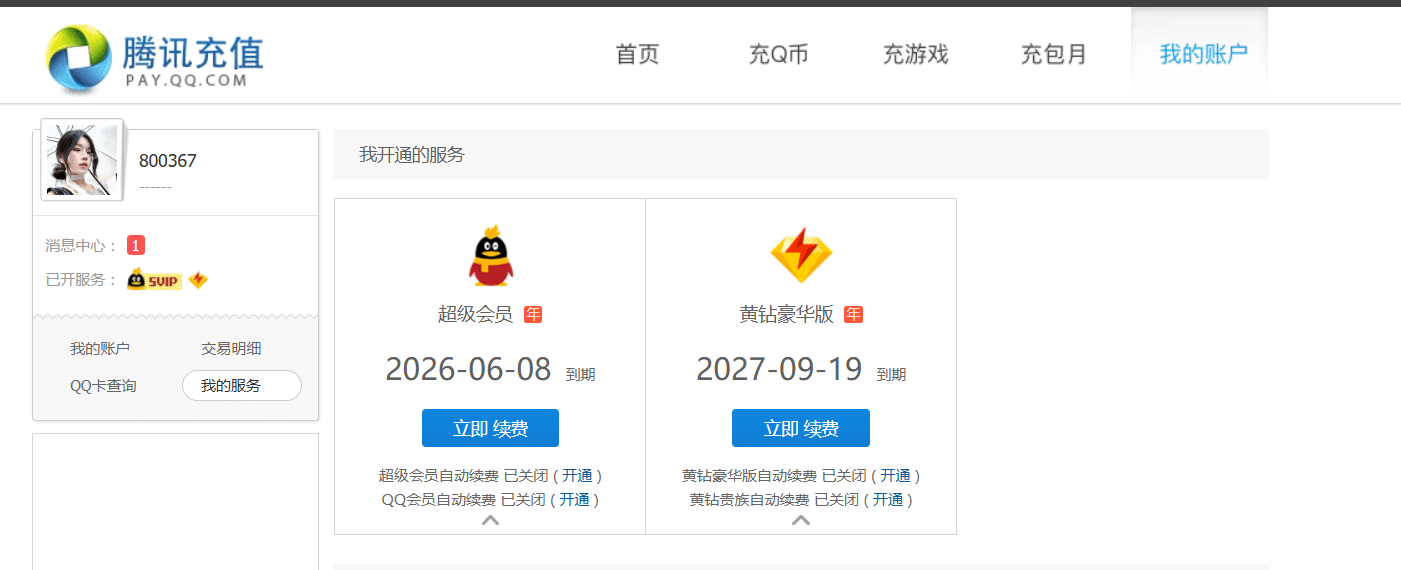This screenshot has height=570, width=1401.
Task: Click the 黄钻豪华版 service title
Action: click(786, 314)
